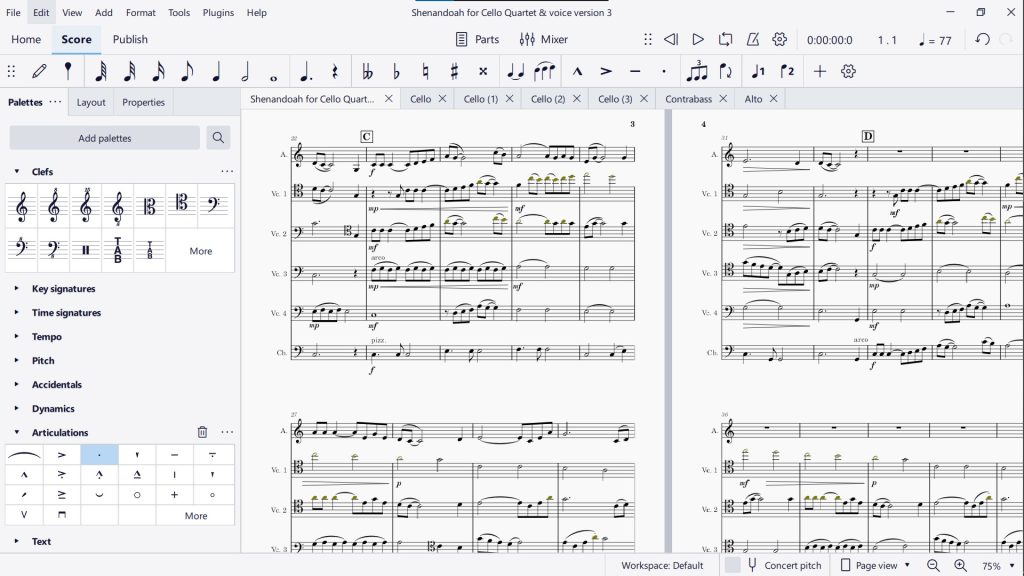Screen dimensions: 1024x576
Task: Switch to the Publish tab
Action: point(130,39)
